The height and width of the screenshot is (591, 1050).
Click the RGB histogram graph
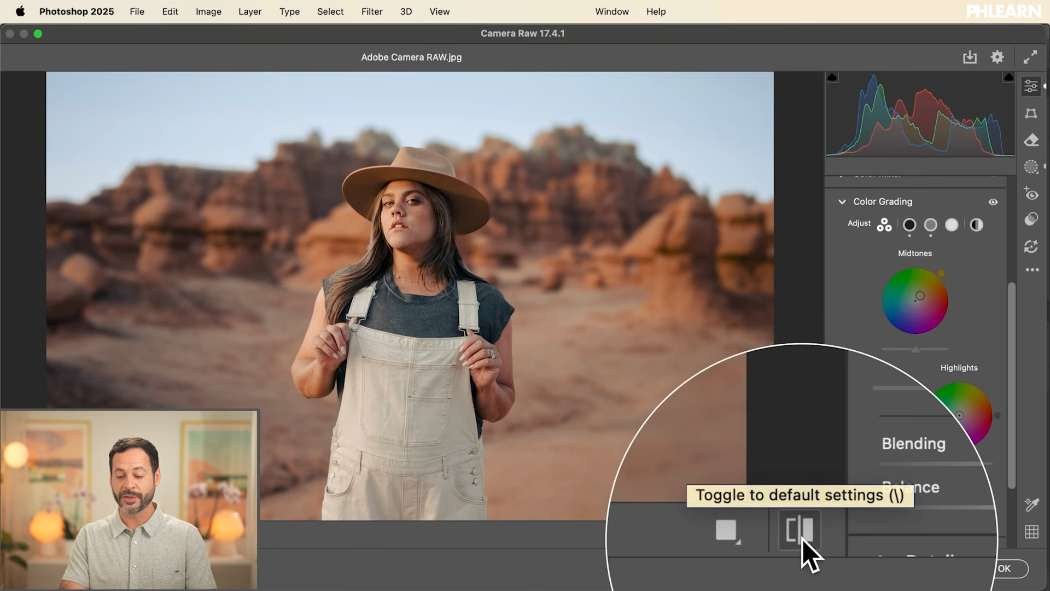click(x=920, y=114)
